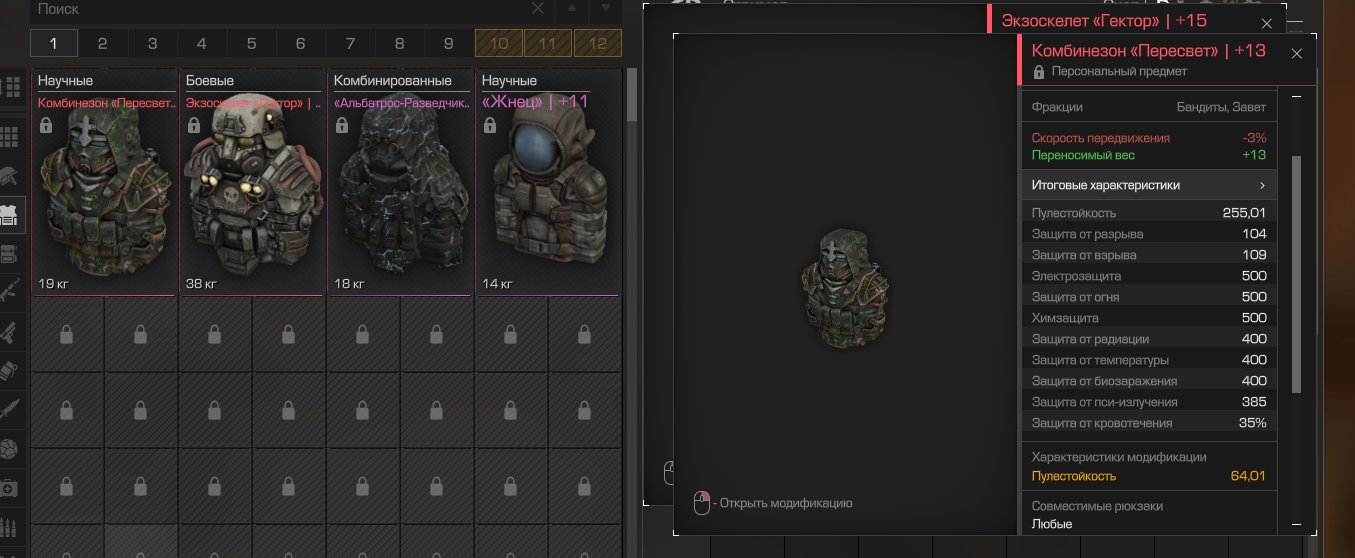Screen dimensions: 1355x558
Task: Switch to inventory page 2 tab
Action: point(102,43)
